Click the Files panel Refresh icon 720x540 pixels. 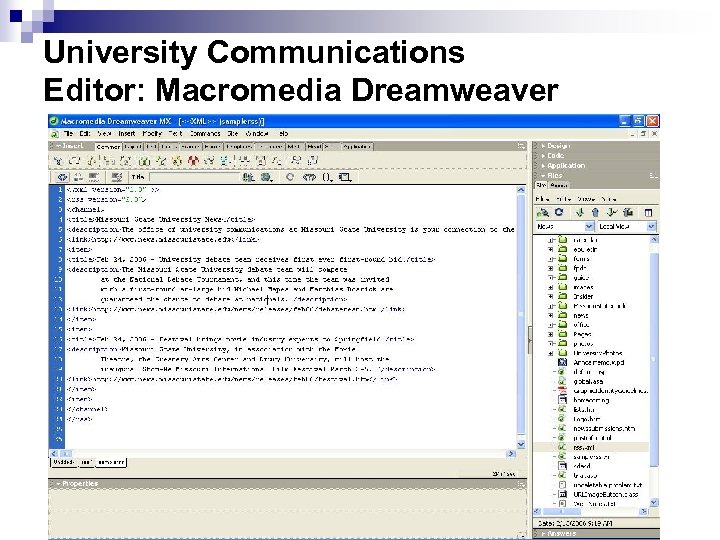click(559, 212)
